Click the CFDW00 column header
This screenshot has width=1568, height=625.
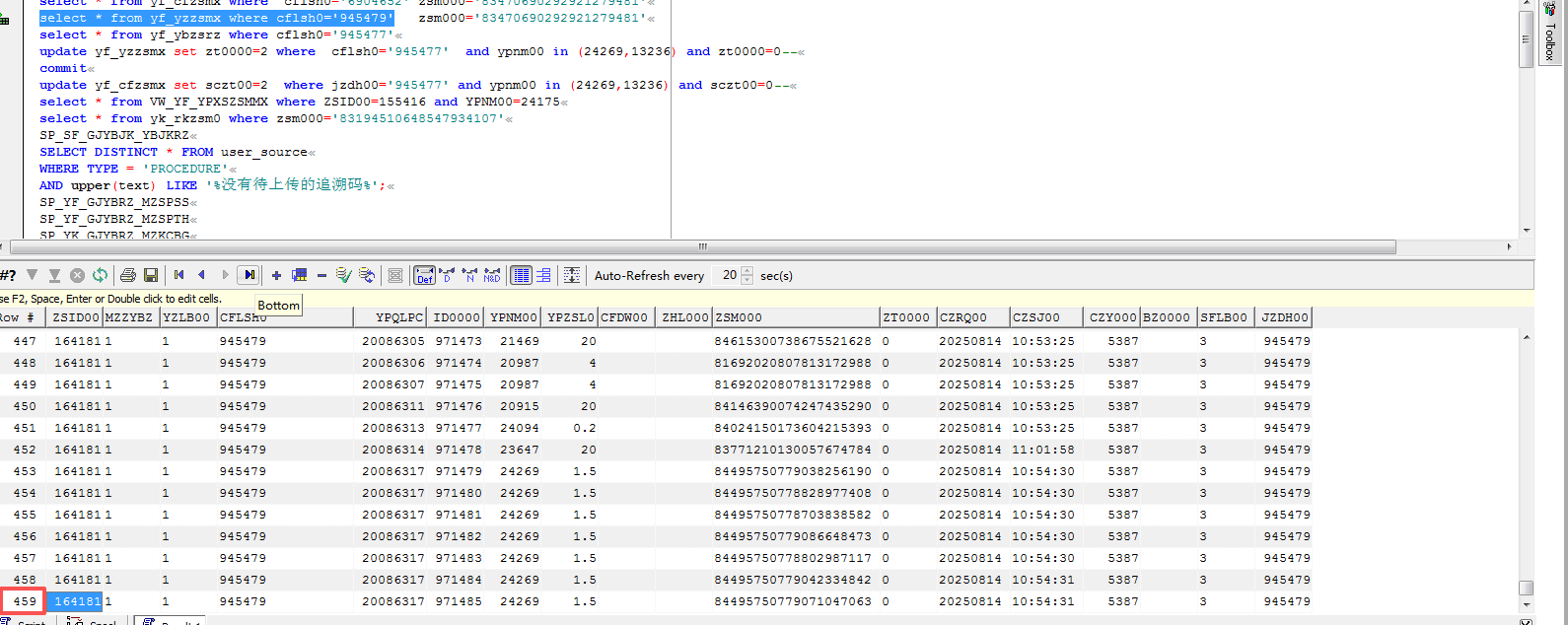click(624, 317)
